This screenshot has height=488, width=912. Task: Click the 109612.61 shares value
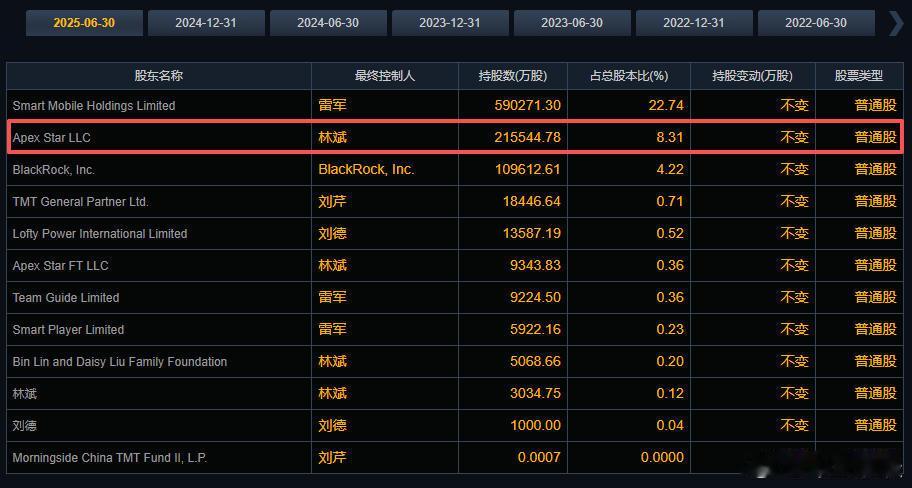[528, 169]
